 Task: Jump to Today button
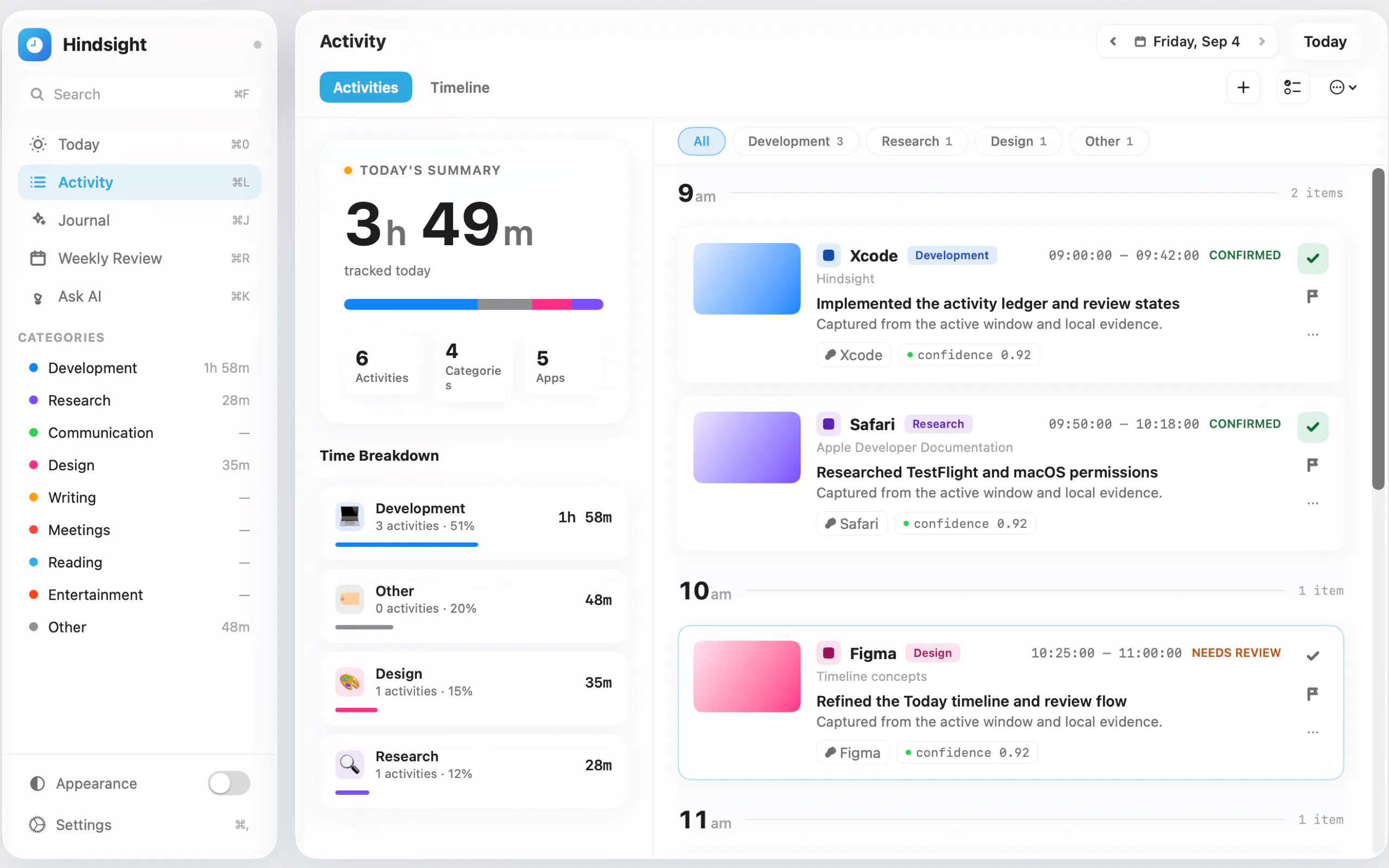pyautogui.click(x=1325, y=41)
